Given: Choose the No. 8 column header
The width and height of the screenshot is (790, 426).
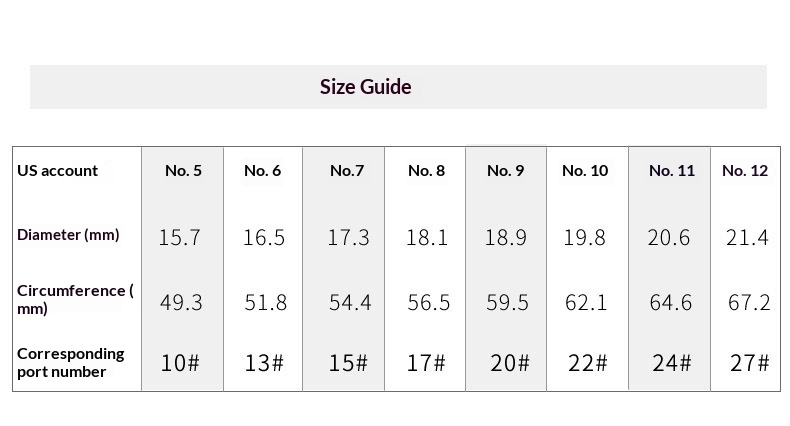Looking at the screenshot, I should click(426, 171).
